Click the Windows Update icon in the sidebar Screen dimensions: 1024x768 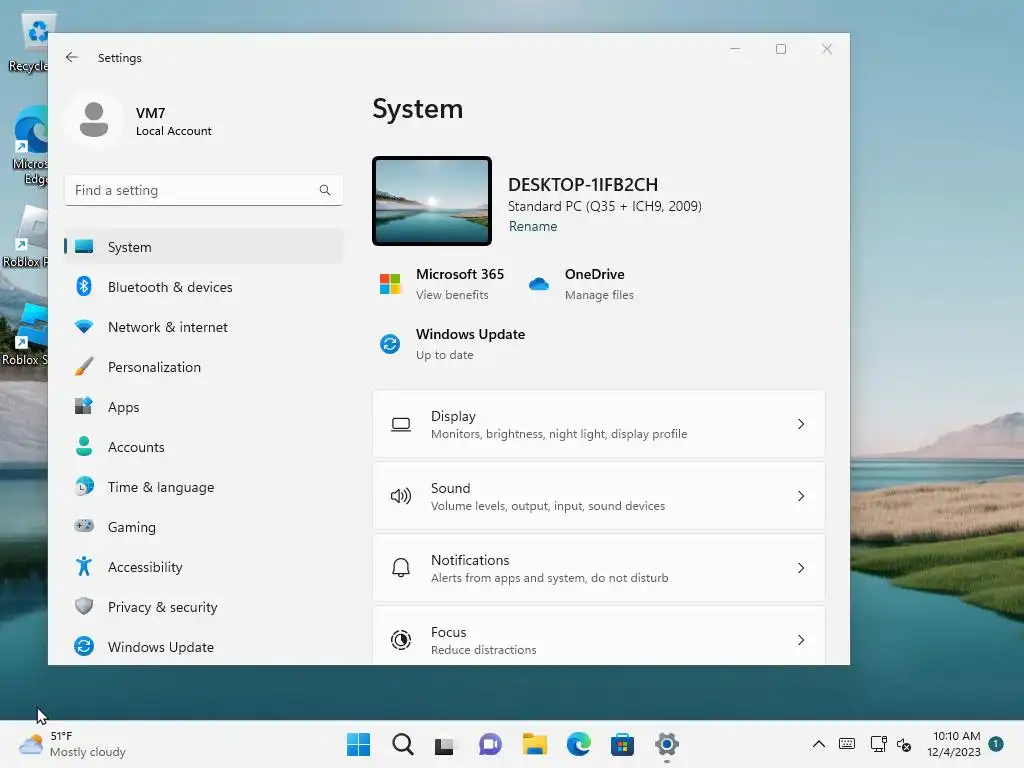coord(84,646)
